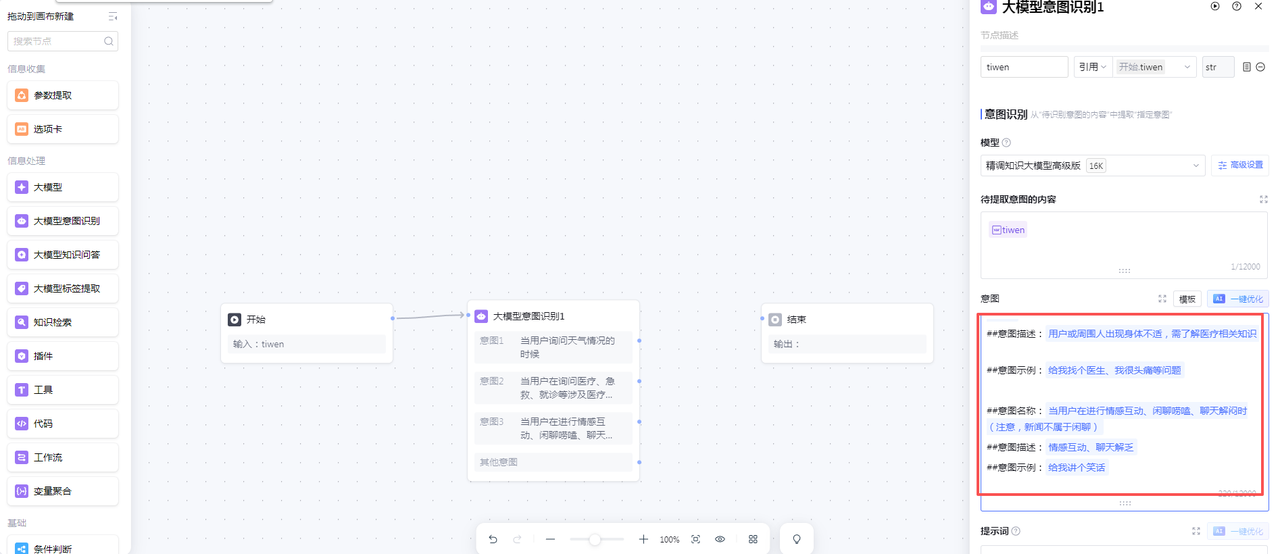Select the 大模型知识问答 node icon
This screenshot has width=1280, height=554.
tap(22, 255)
